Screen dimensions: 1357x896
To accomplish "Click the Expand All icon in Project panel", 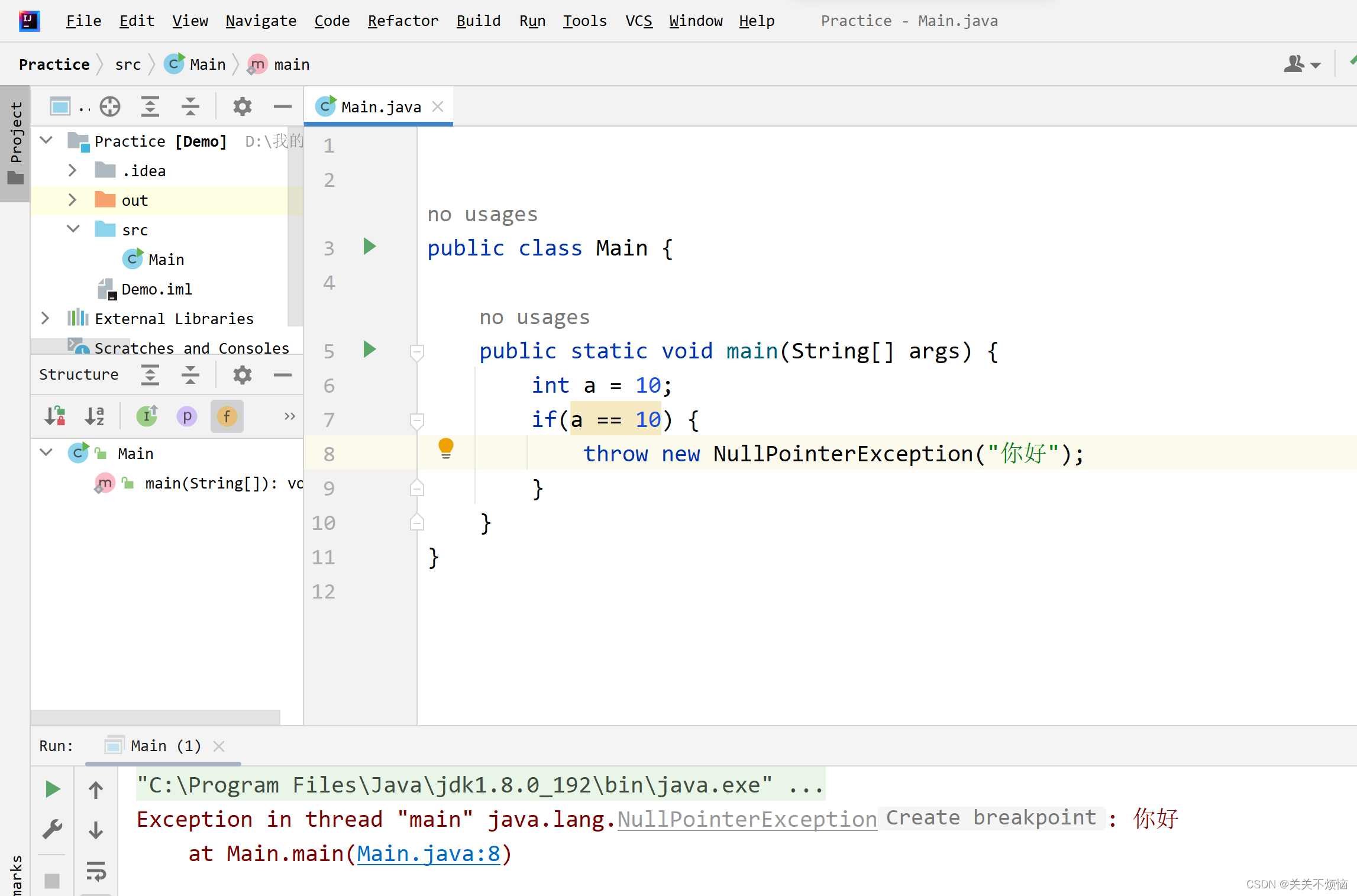I will click(150, 106).
